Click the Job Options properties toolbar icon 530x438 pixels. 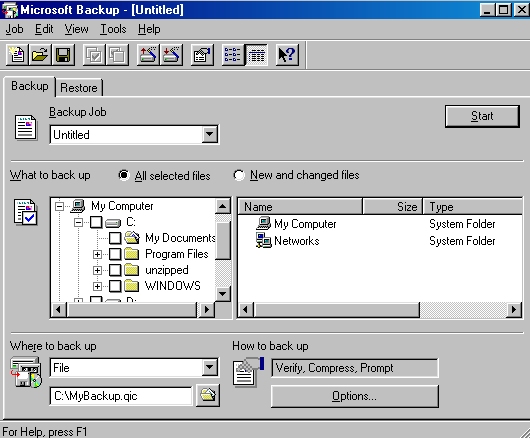click(x=202, y=55)
